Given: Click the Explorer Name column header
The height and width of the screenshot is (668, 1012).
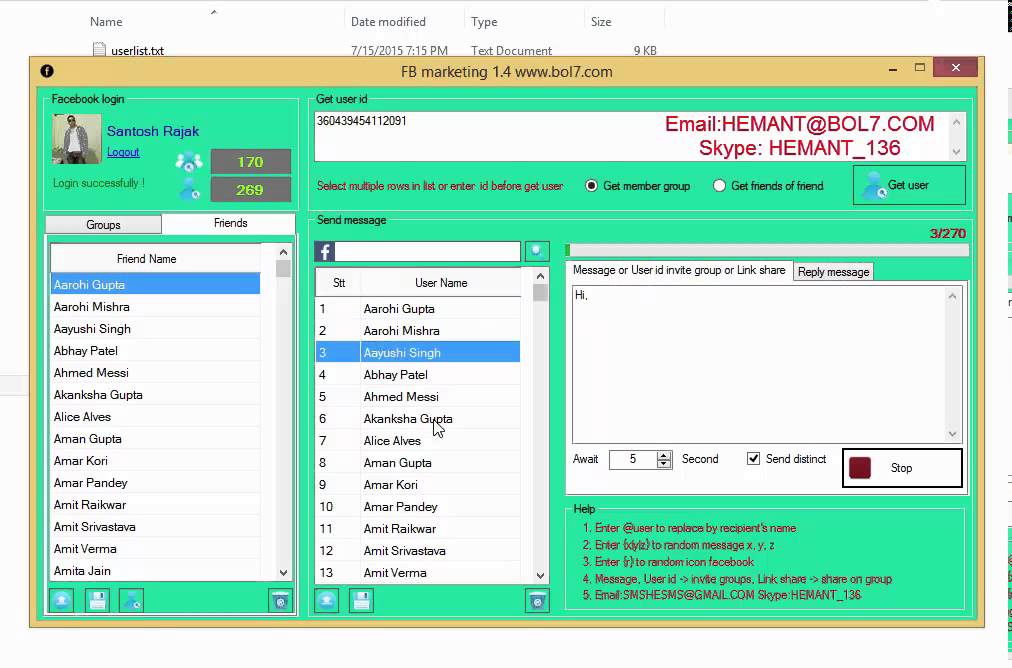Looking at the screenshot, I should point(106,22).
